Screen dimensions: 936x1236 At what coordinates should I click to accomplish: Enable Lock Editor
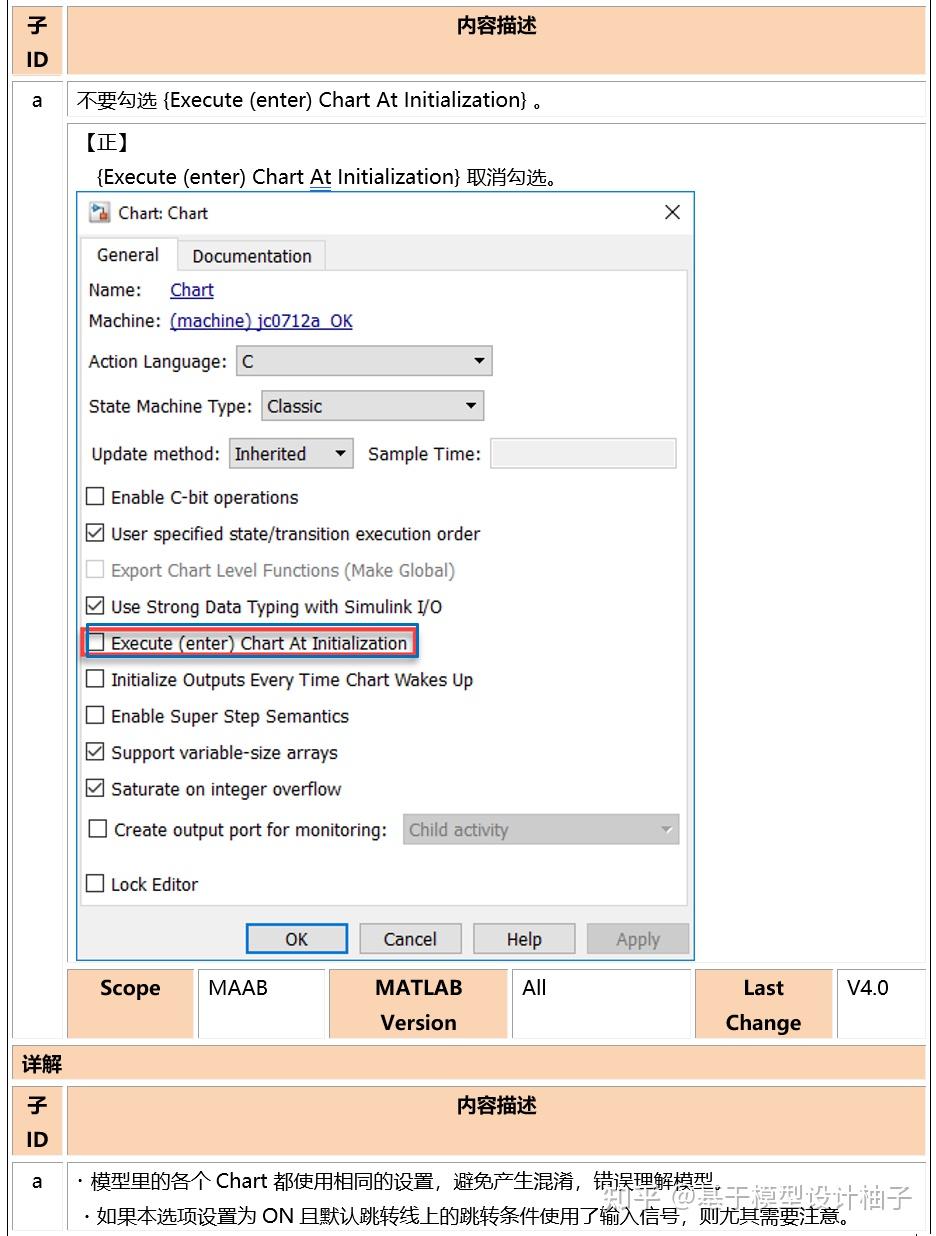[95, 883]
